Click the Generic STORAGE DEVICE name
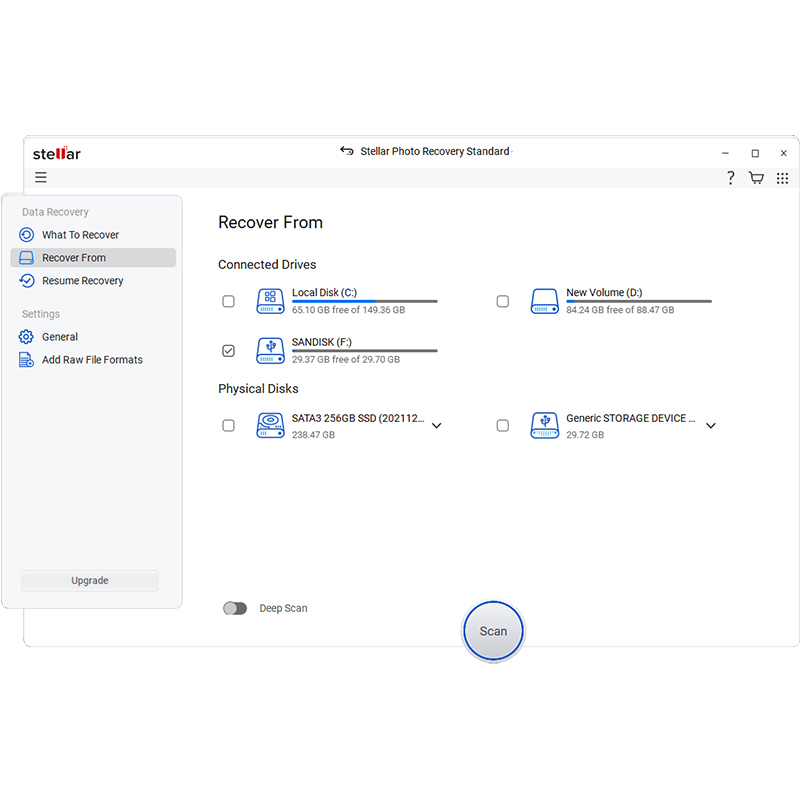 [631, 418]
